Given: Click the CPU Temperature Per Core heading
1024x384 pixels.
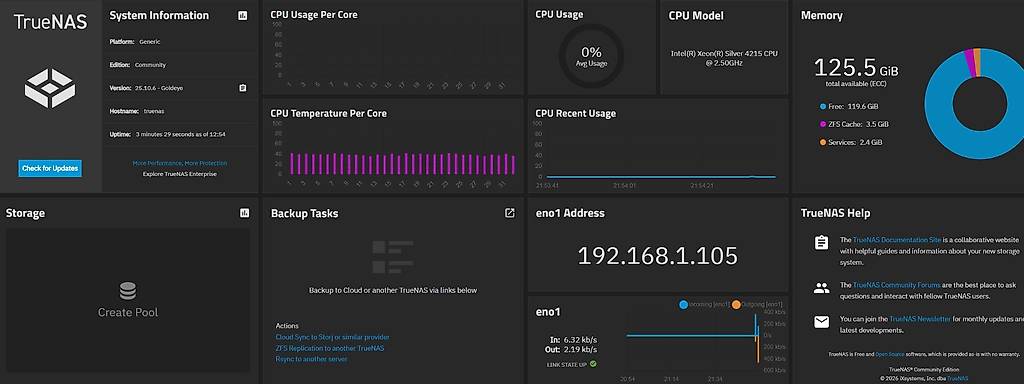Looking at the screenshot, I should [x=328, y=114].
